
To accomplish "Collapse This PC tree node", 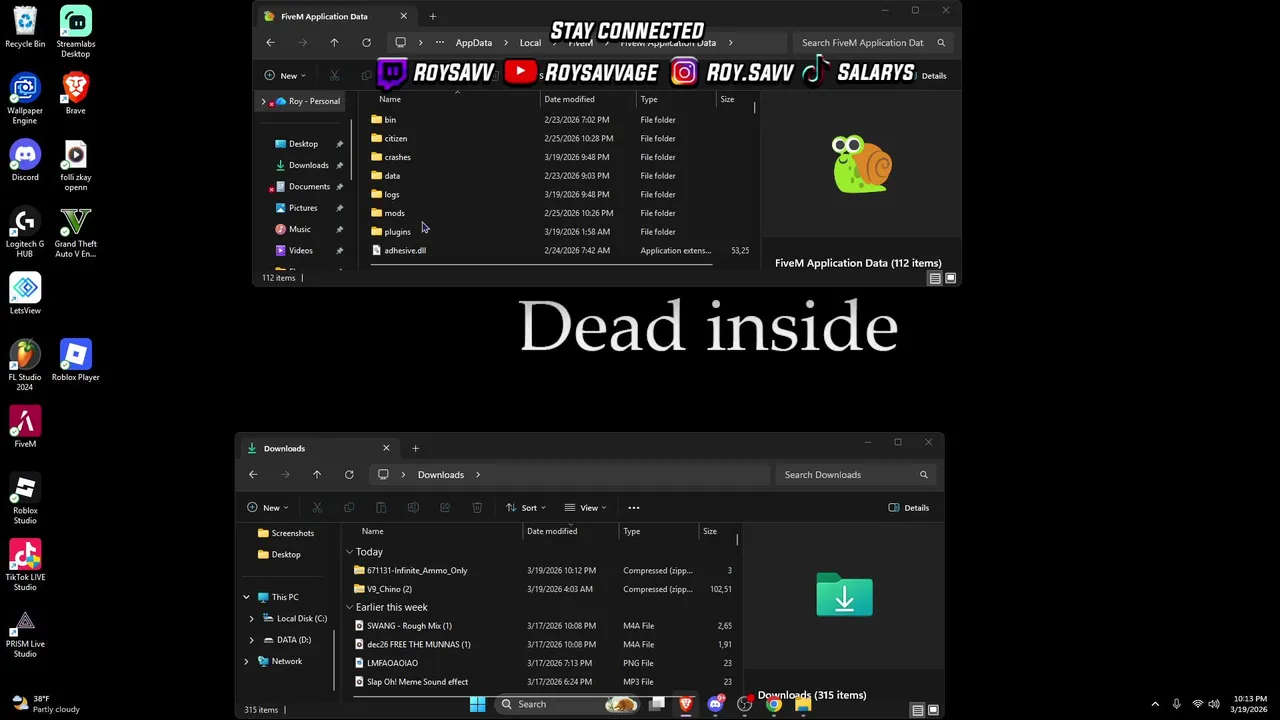I will click(x=246, y=597).
